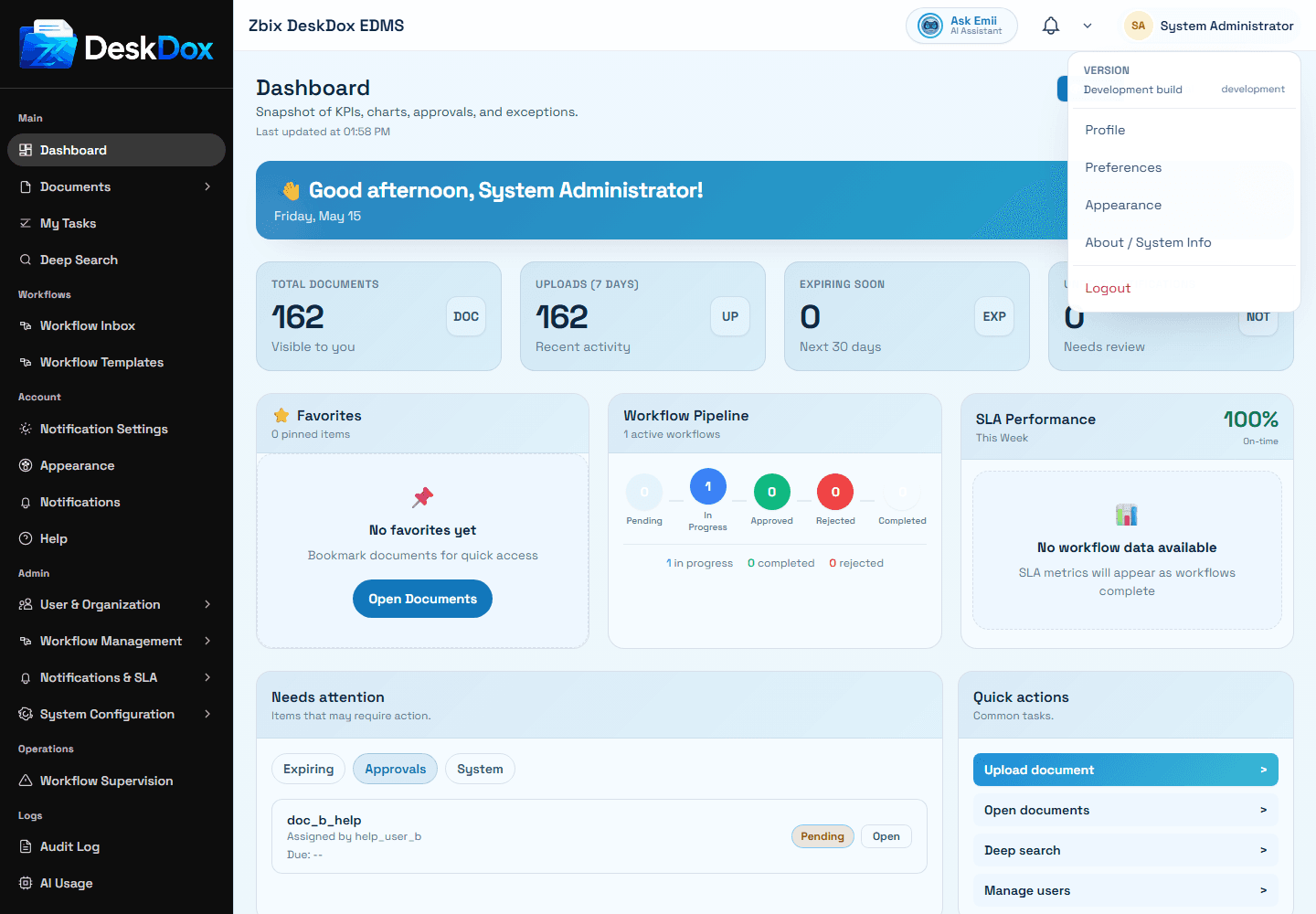Click the Notifications & SLA bell icon
The height and width of the screenshot is (914, 1316).
[x=26, y=677]
